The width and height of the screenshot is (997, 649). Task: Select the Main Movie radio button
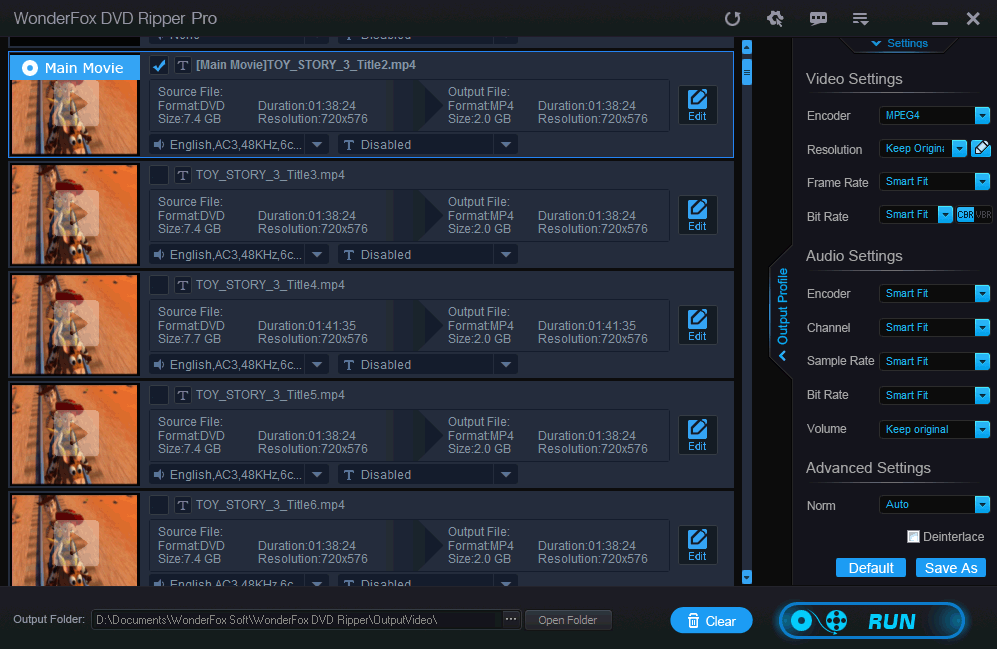coord(30,68)
